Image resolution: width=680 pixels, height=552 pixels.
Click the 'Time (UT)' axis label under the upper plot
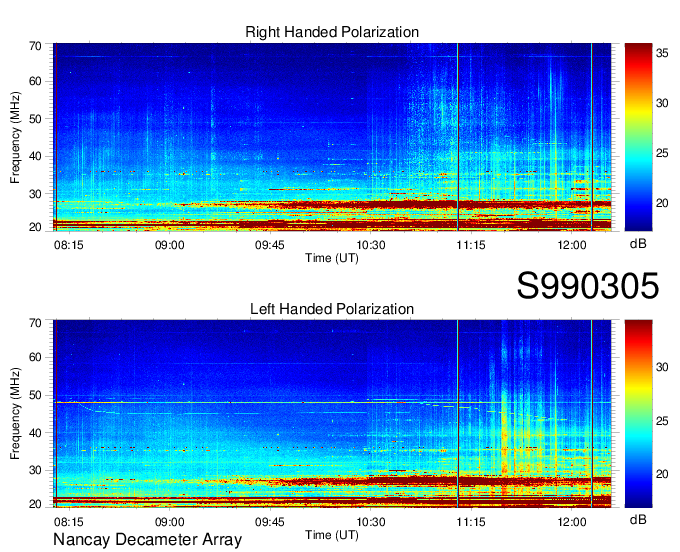pos(332,258)
